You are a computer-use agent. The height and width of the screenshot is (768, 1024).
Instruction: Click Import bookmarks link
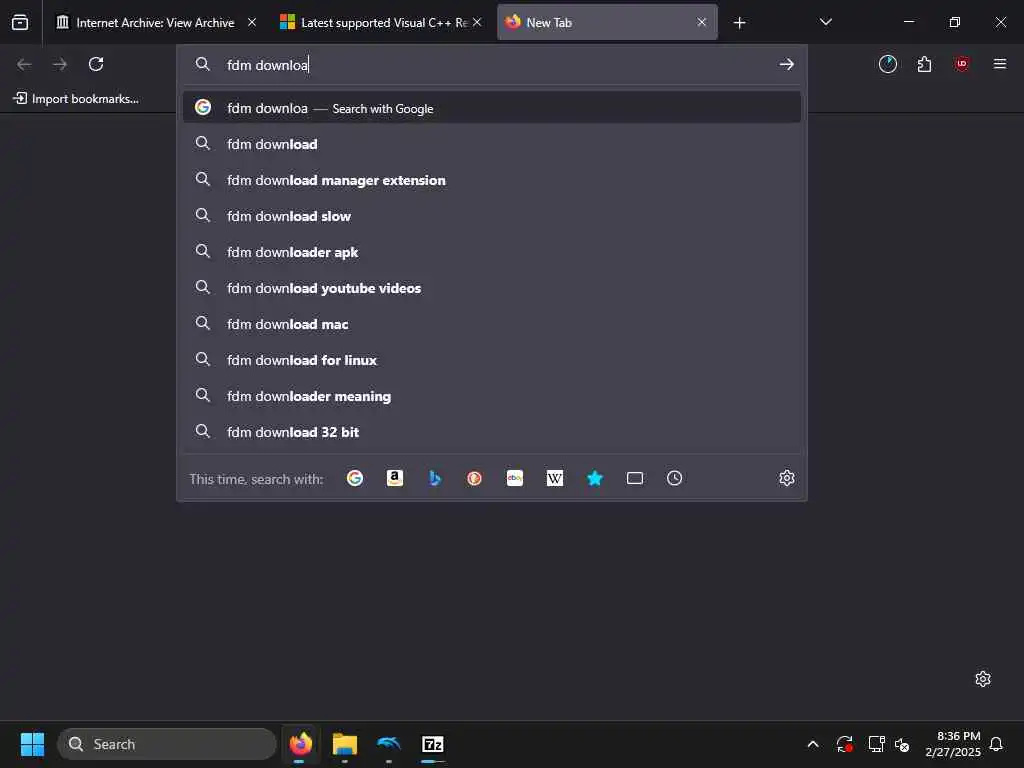76,99
